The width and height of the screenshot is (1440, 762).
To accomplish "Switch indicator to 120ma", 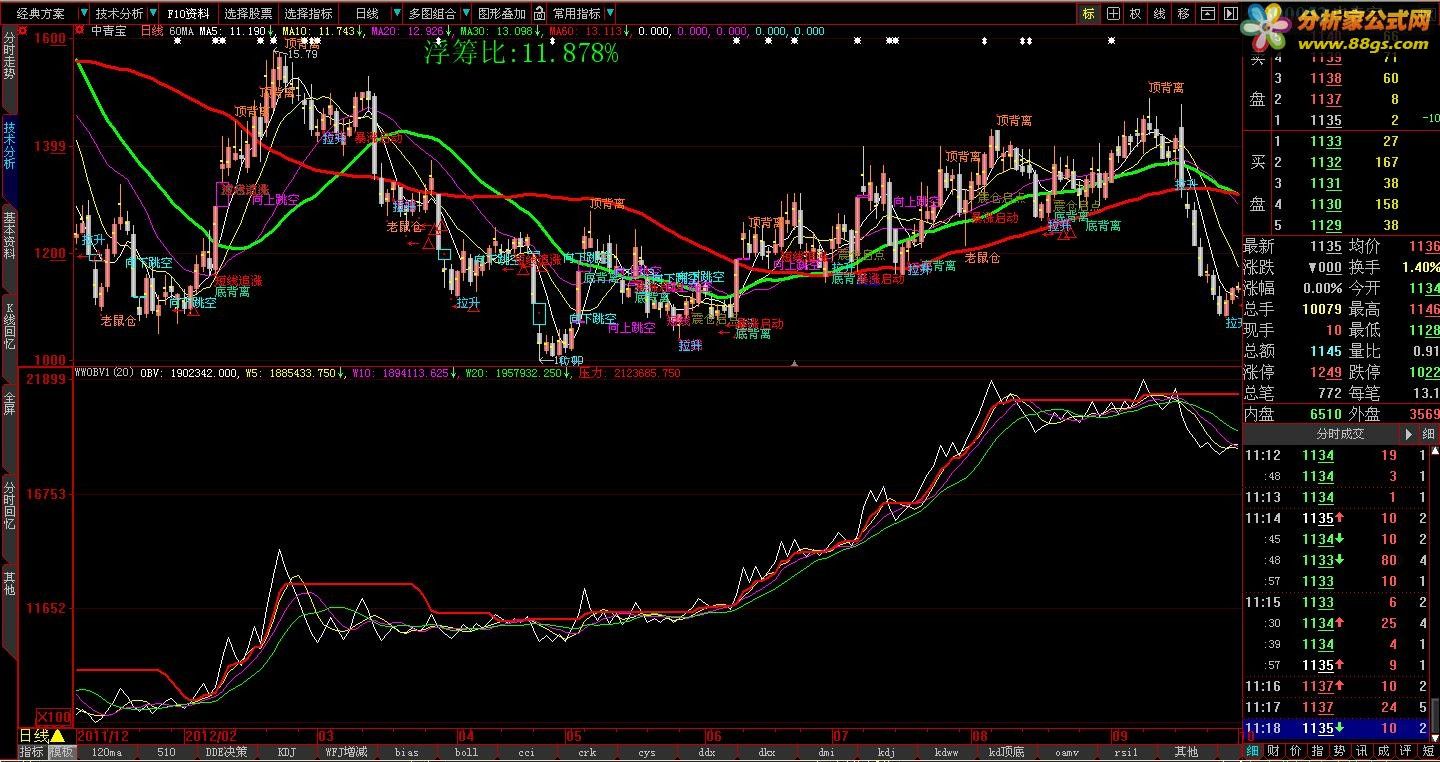I will [106, 752].
